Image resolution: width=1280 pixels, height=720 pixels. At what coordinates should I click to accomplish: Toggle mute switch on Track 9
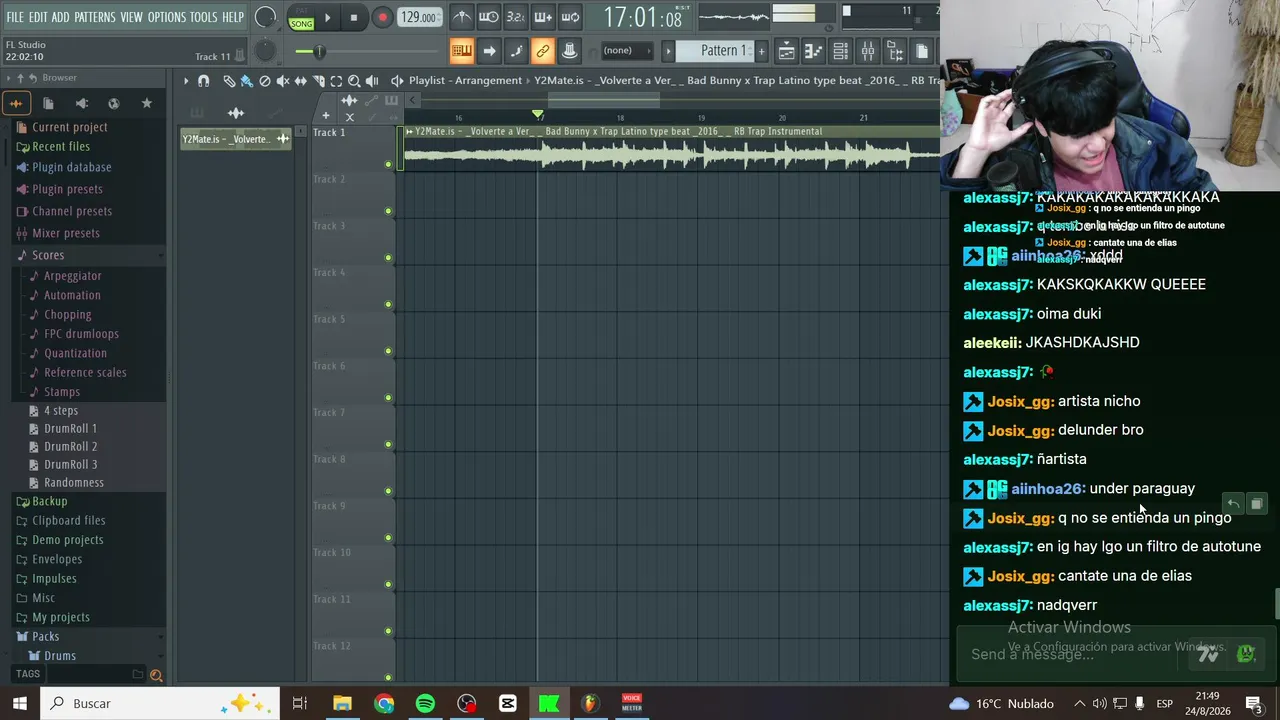pyautogui.click(x=388, y=538)
